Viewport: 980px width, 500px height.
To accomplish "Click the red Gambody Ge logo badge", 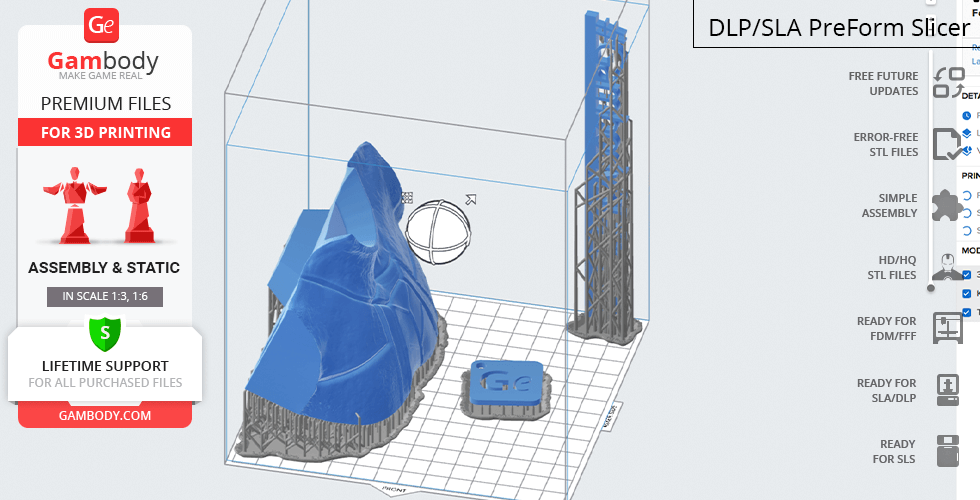I will point(103,26).
